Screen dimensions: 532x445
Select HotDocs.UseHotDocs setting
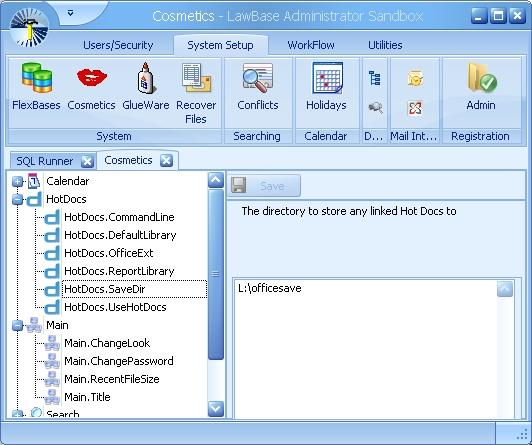(115, 307)
